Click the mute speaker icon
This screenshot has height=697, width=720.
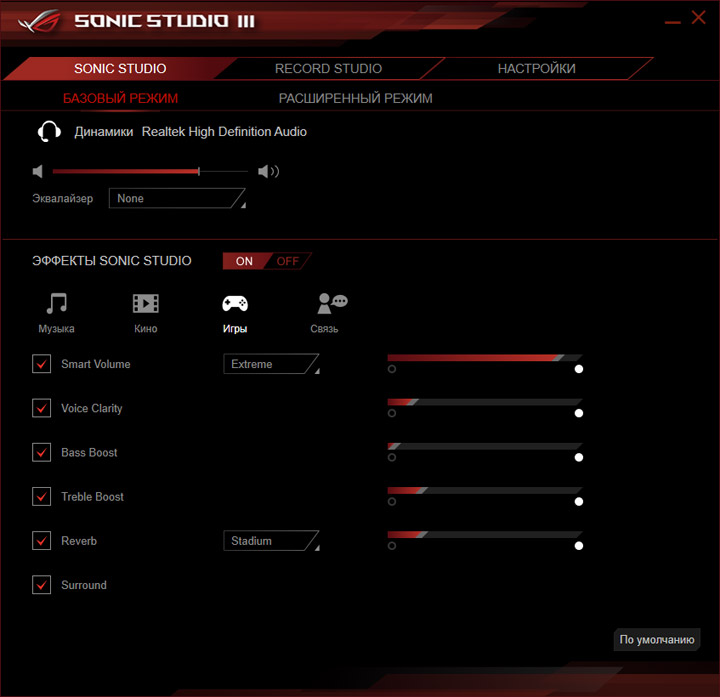pos(38,171)
